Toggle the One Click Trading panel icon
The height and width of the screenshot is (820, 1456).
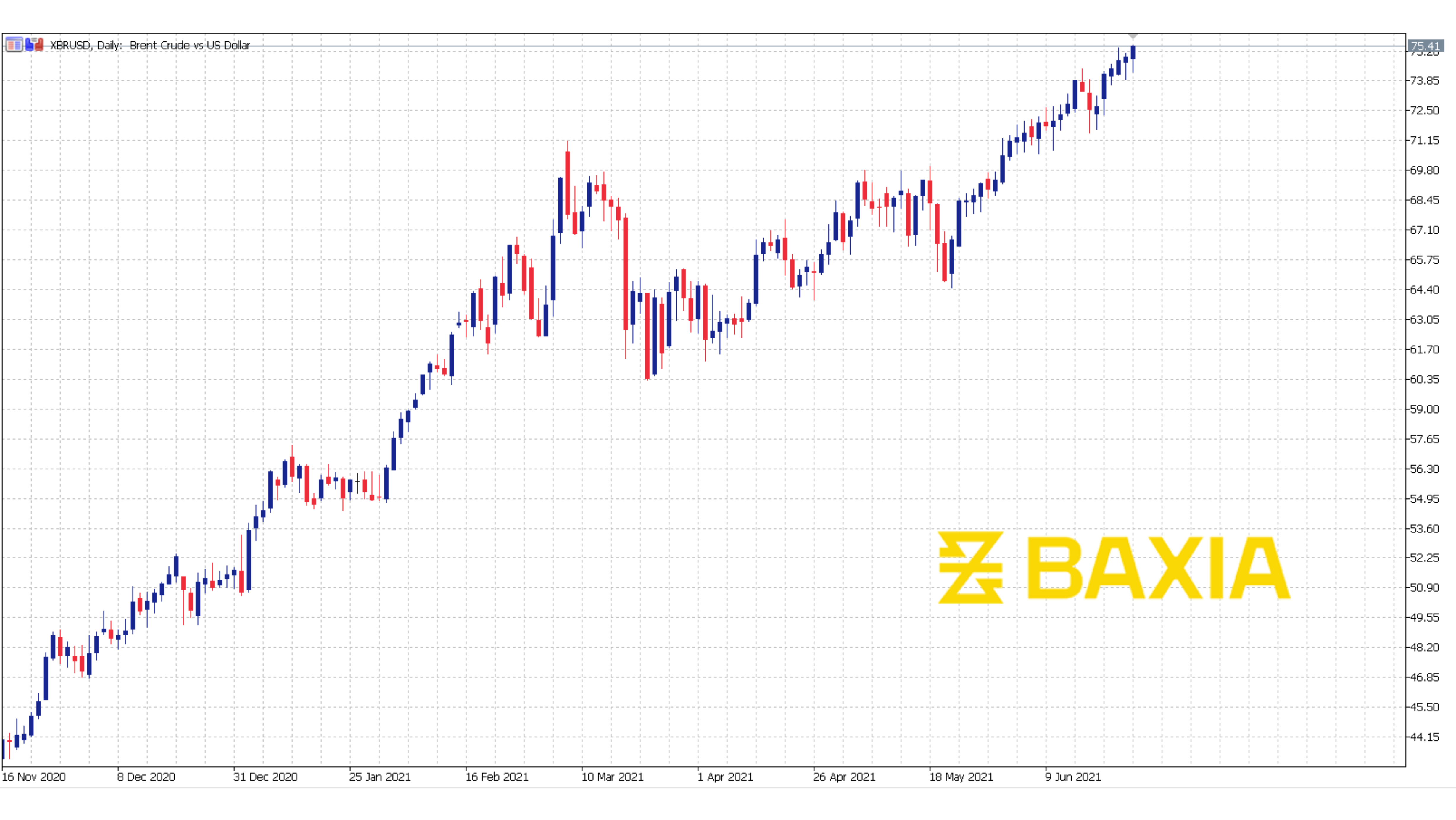tap(35, 45)
